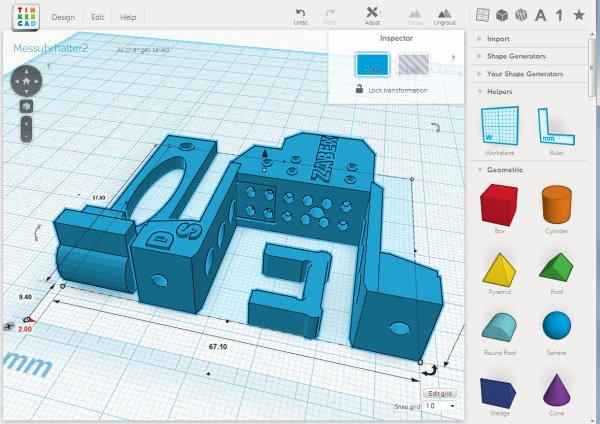Ungroup the selected shapes
Screen dimensions: 600x424
pyautogui.click(x=445, y=17)
